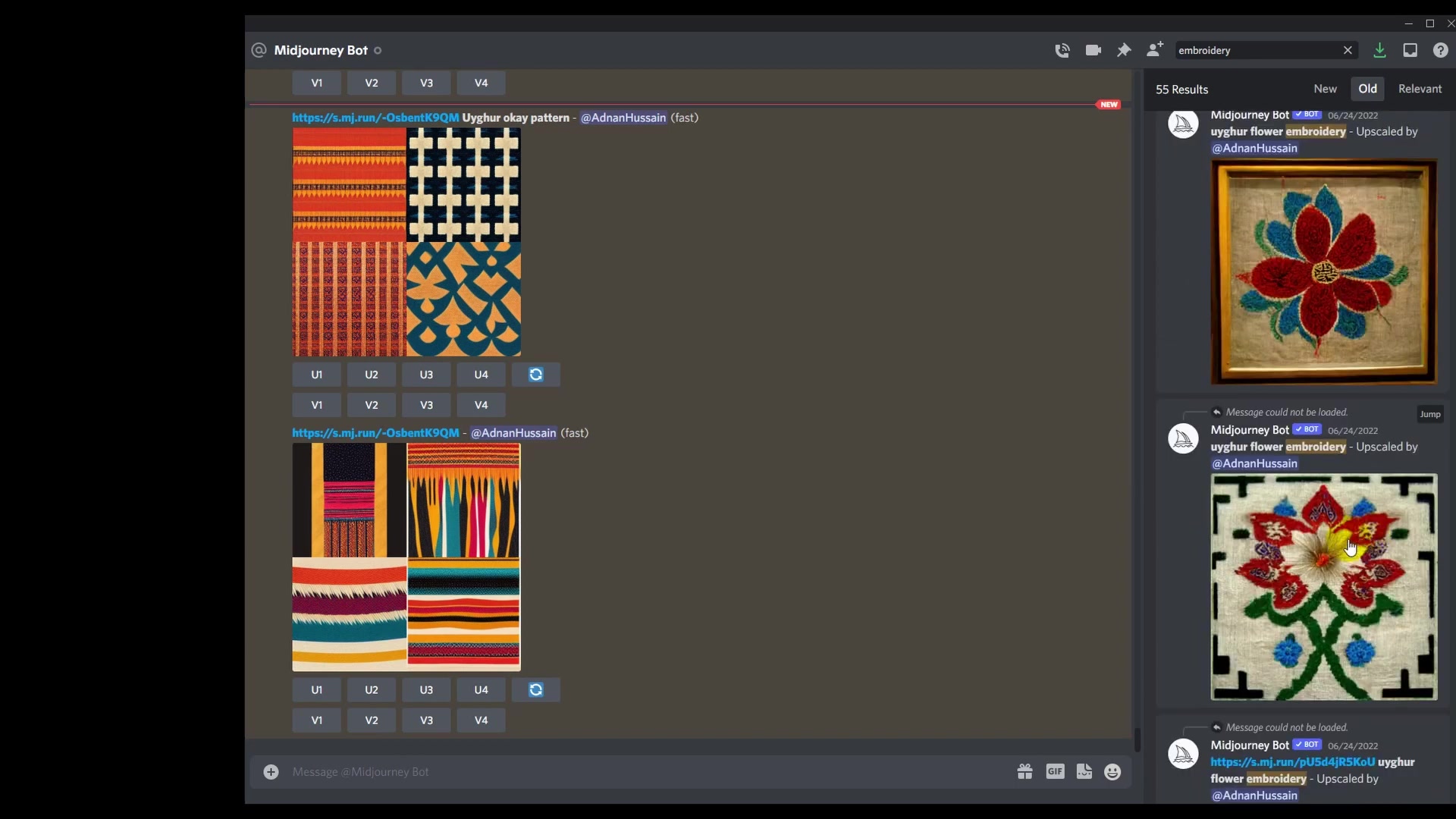Screen dimensions: 1456x819
Task: Click V4 in the bottom button group
Action: click(x=481, y=720)
